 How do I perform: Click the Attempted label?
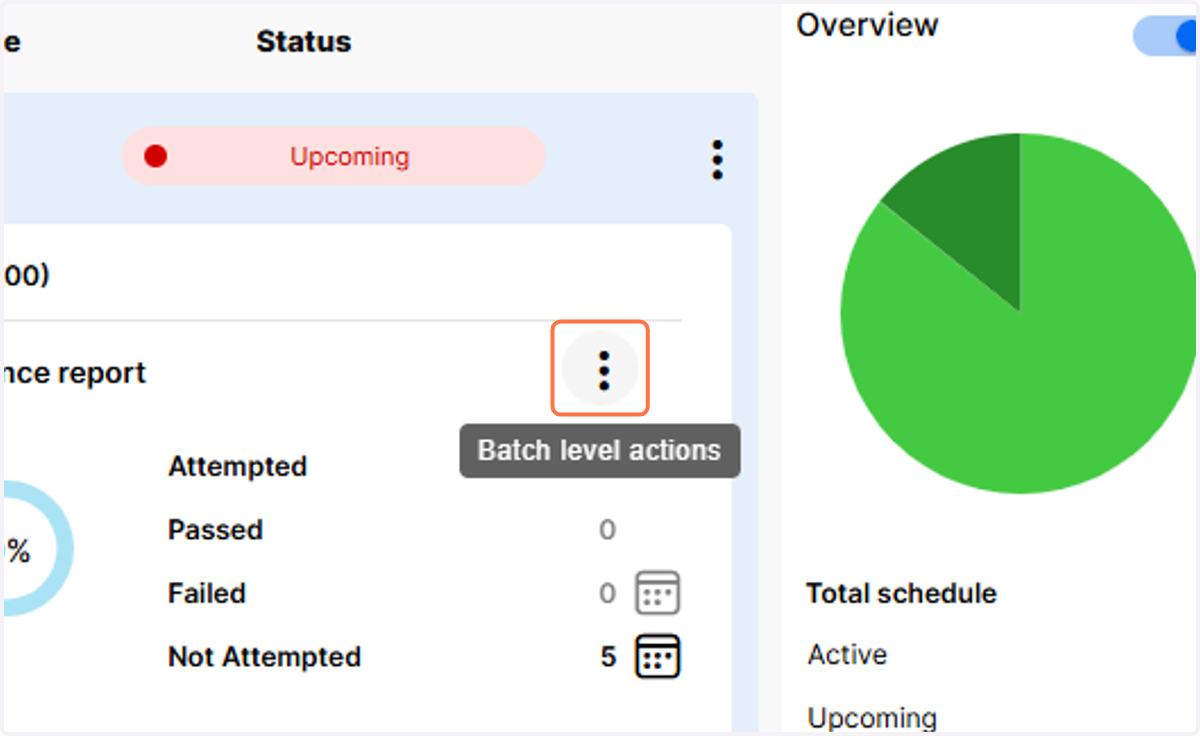tap(237, 467)
